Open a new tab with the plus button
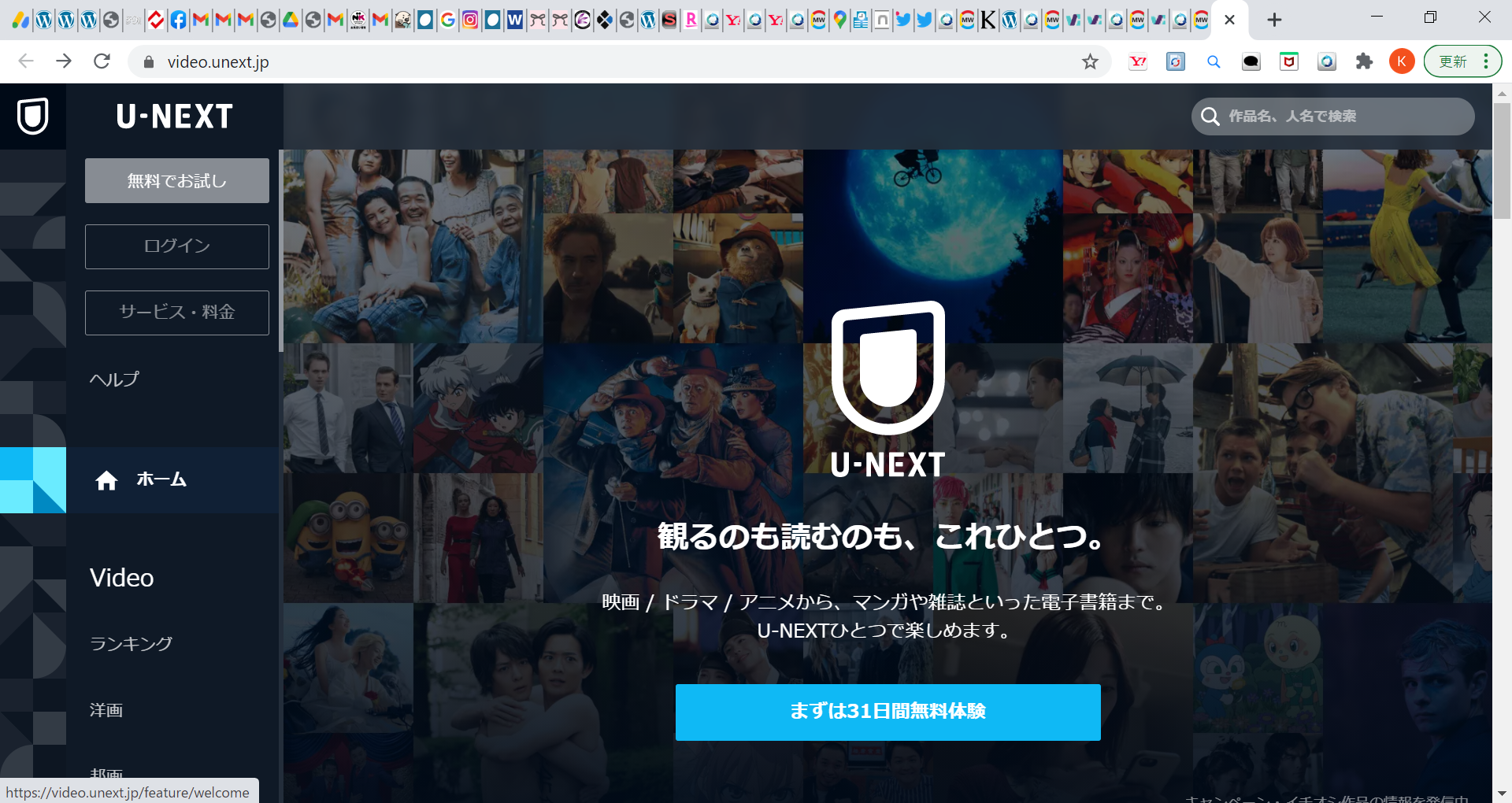1512x803 pixels. (x=1274, y=20)
